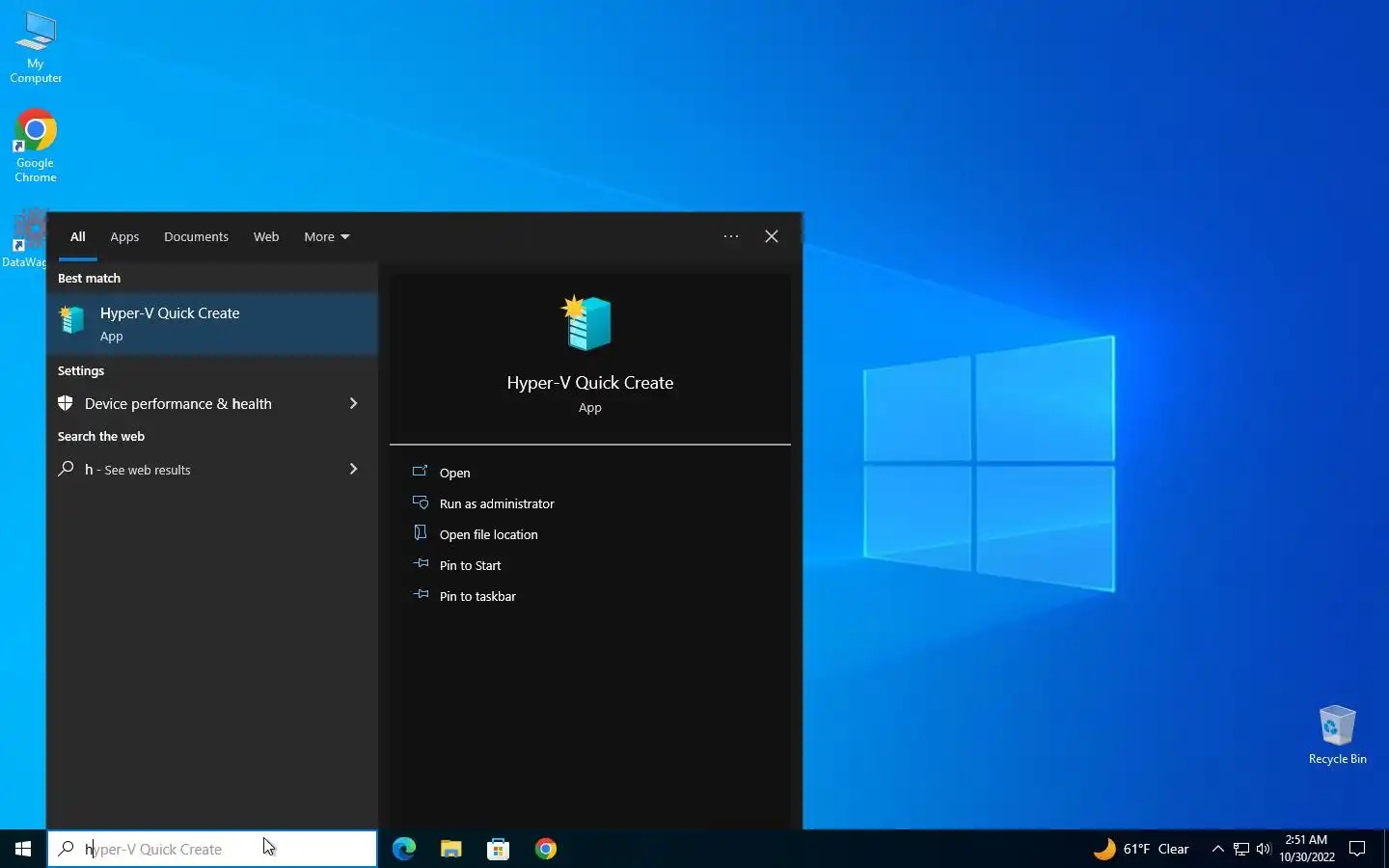The width and height of the screenshot is (1389, 868).
Task: Open Microsoft Store from taskbar
Action: pyautogui.click(x=498, y=849)
